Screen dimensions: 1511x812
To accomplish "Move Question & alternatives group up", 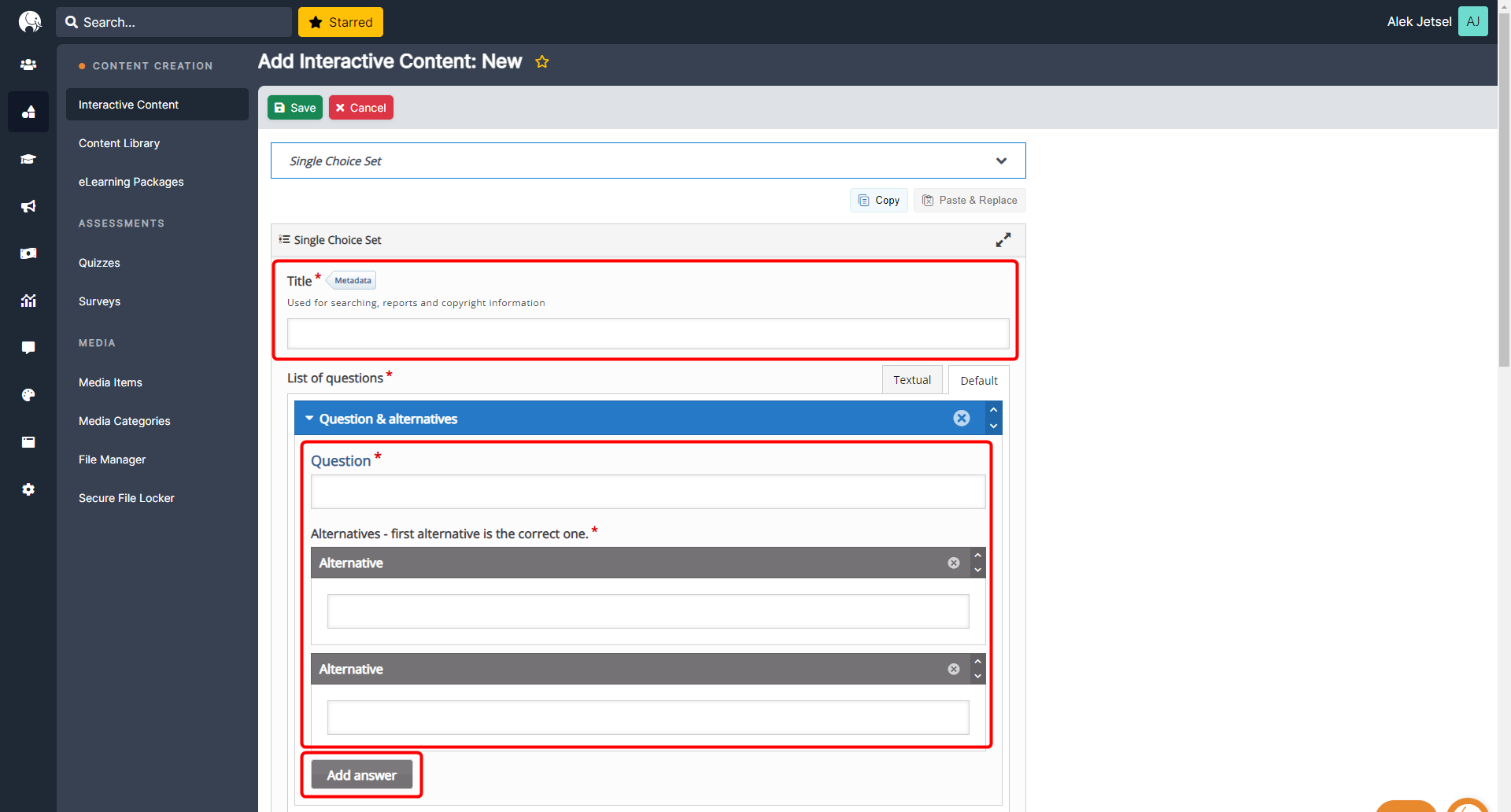I will click(x=994, y=410).
